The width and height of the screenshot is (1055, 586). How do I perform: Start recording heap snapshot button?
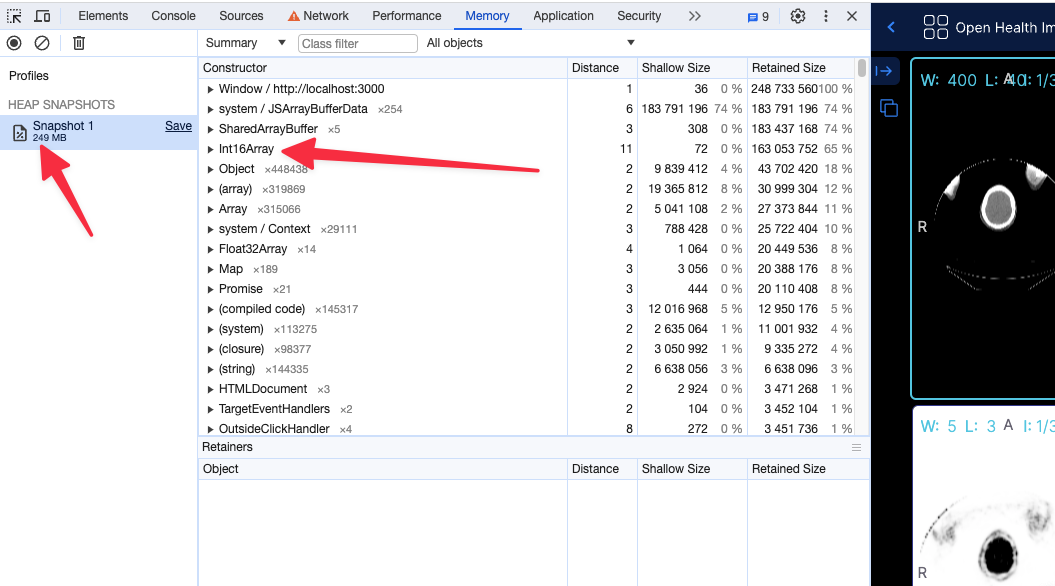(14, 43)
